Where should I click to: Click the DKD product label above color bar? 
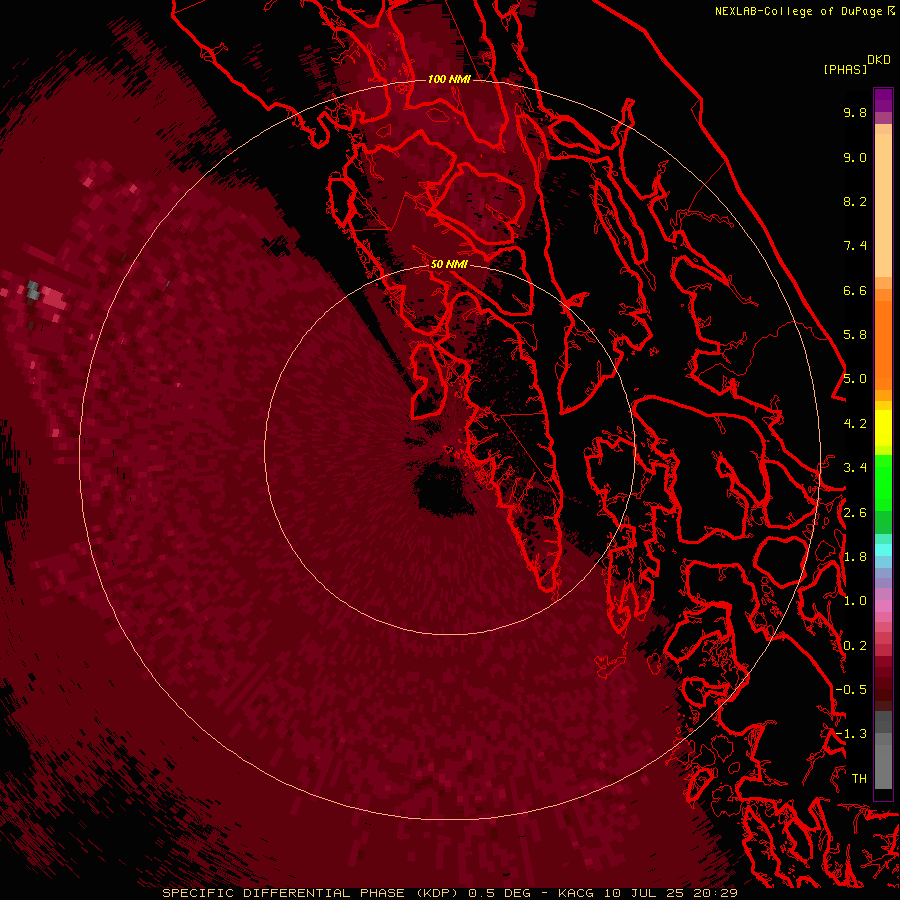[x=879, y=60]
